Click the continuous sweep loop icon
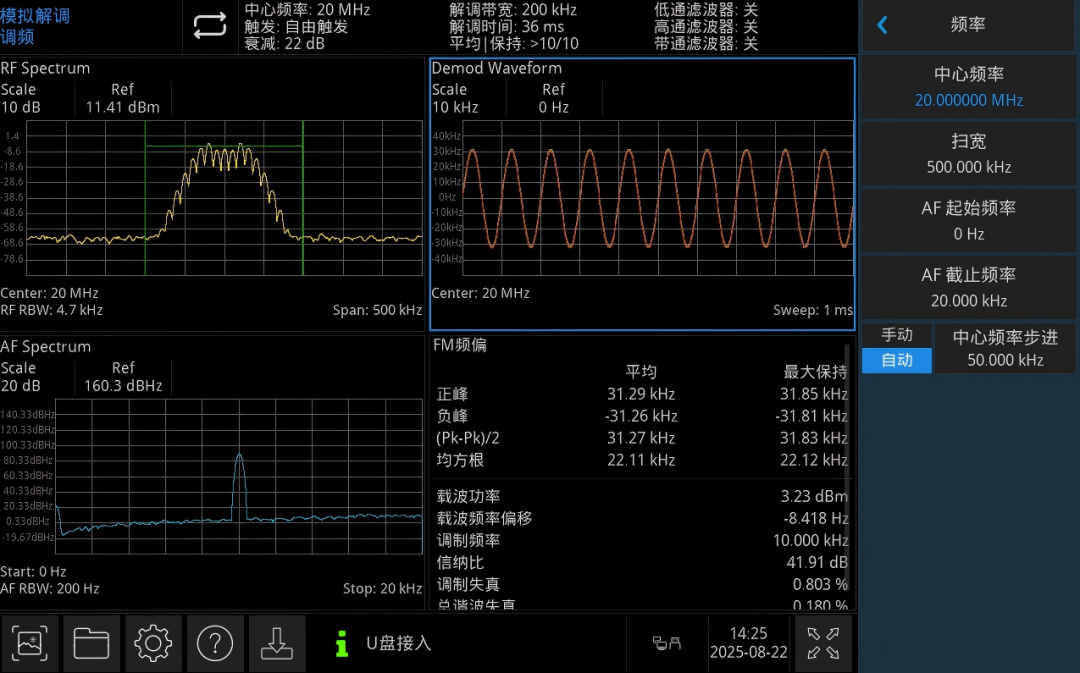The height and width of the screenshot is (673, 1080). coord(209,26)
